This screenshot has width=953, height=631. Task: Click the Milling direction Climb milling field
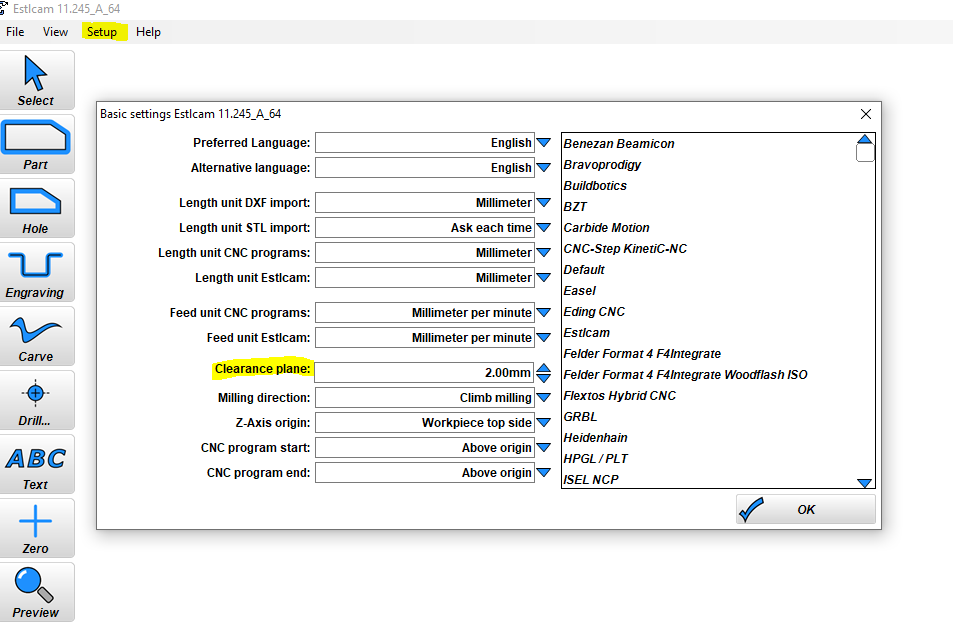click(425, 398)
